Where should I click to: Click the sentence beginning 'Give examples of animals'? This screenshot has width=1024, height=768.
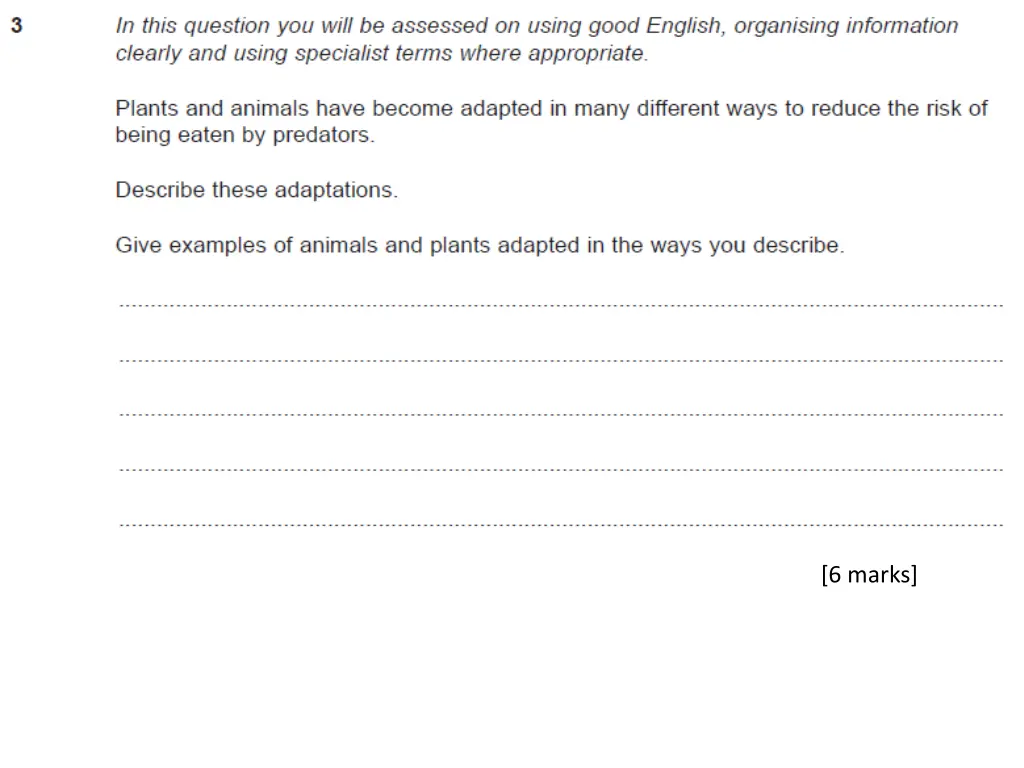480,246
